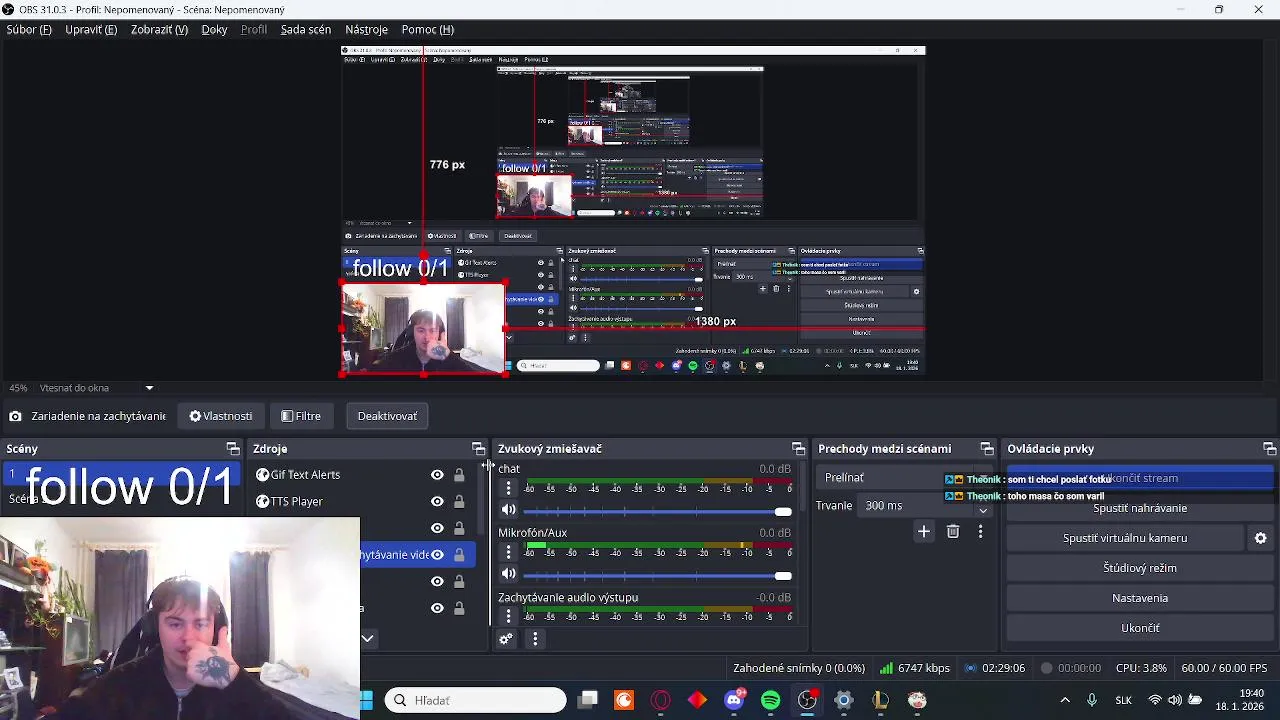This screenshot has width=1280, height=720.
Task: Mute the Mikrofón/Aux speaker icon
Action: pyautogui.click(x=508, y=574)
